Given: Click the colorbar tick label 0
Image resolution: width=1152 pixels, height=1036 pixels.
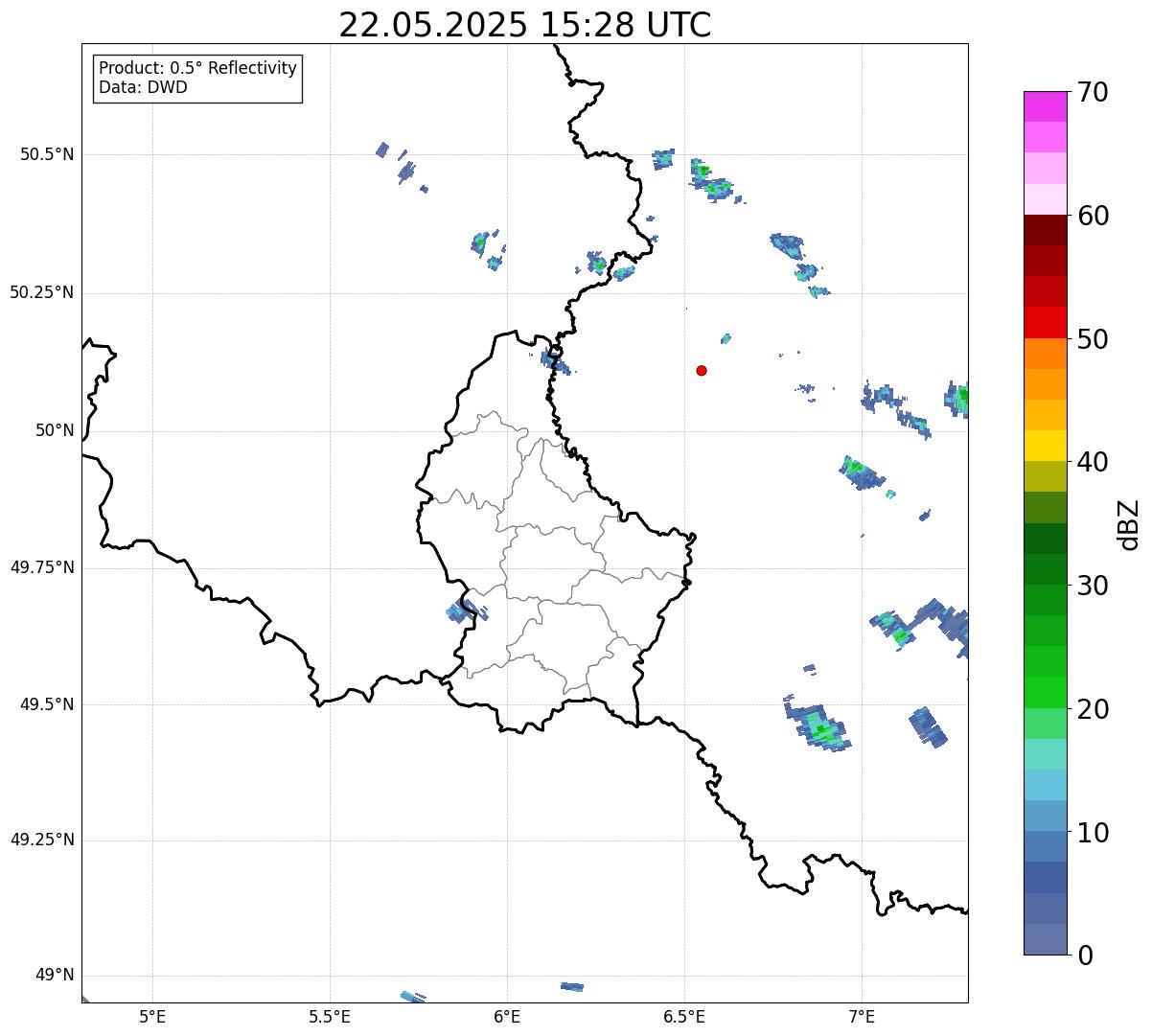Looking at the screenshot, I should (1085, 955).
